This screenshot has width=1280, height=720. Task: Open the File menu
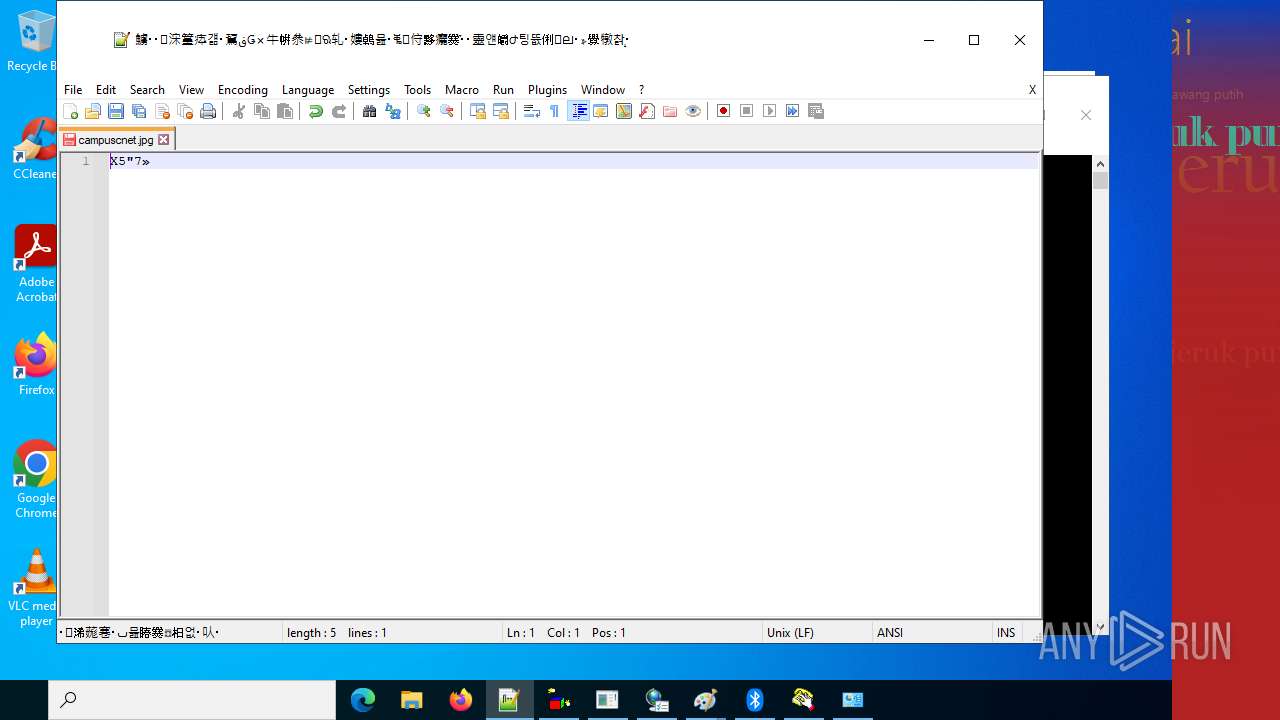click(73, 90)
